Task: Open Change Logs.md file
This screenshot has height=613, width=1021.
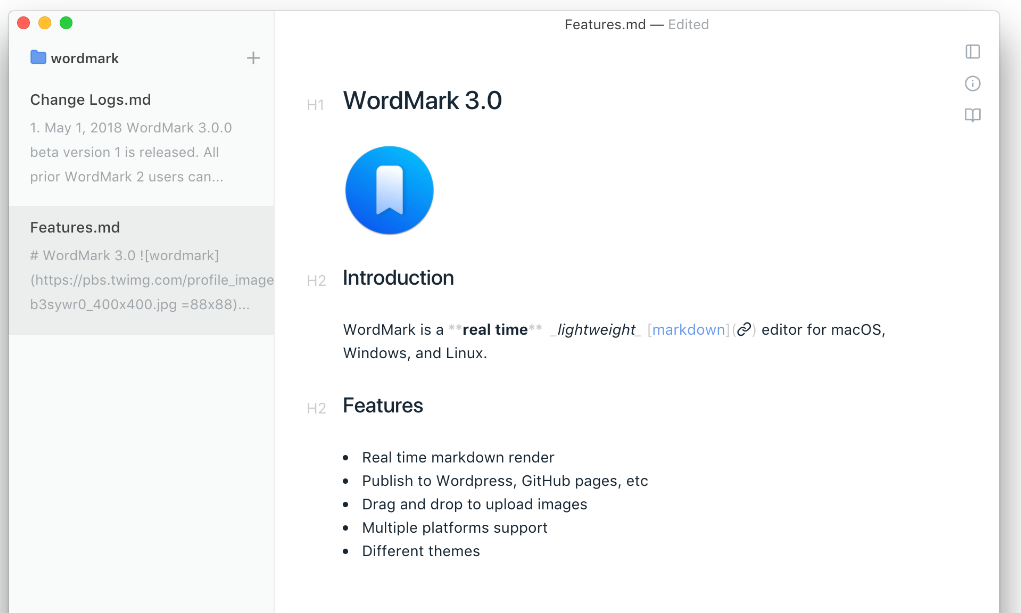Action: pyautogui.click(x=90, y=100)
